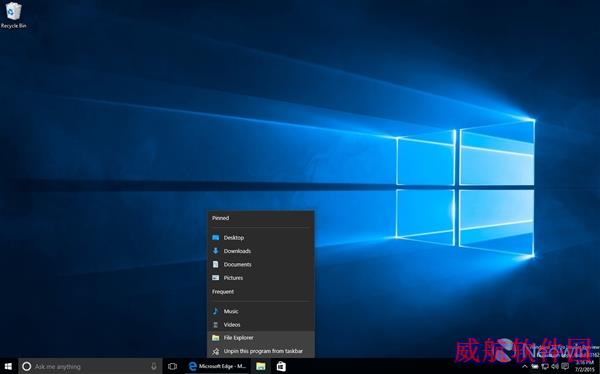The height and width of the screenshot is (374, 600).
Task: Click the File Explorer taskbar icon
Action: pos(261,366)
